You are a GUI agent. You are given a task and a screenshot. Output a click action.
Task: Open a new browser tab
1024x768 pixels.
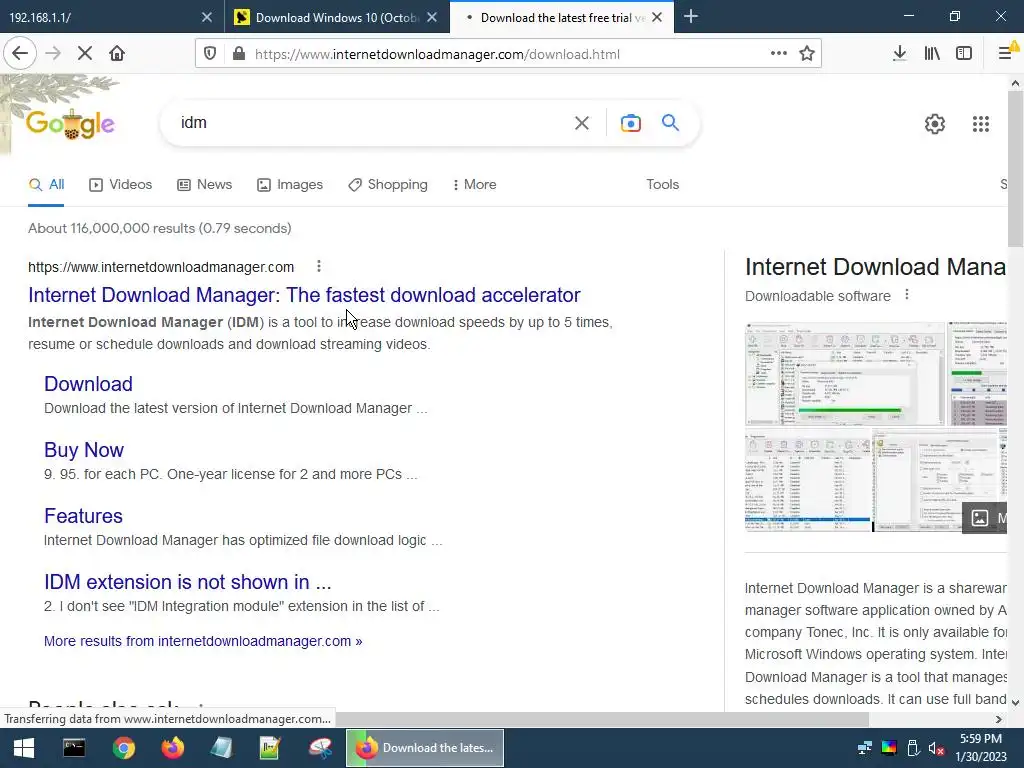point(691,17)
